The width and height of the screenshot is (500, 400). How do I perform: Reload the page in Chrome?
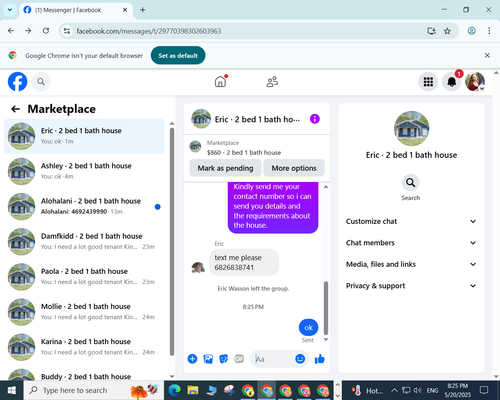tap(46, 31)
